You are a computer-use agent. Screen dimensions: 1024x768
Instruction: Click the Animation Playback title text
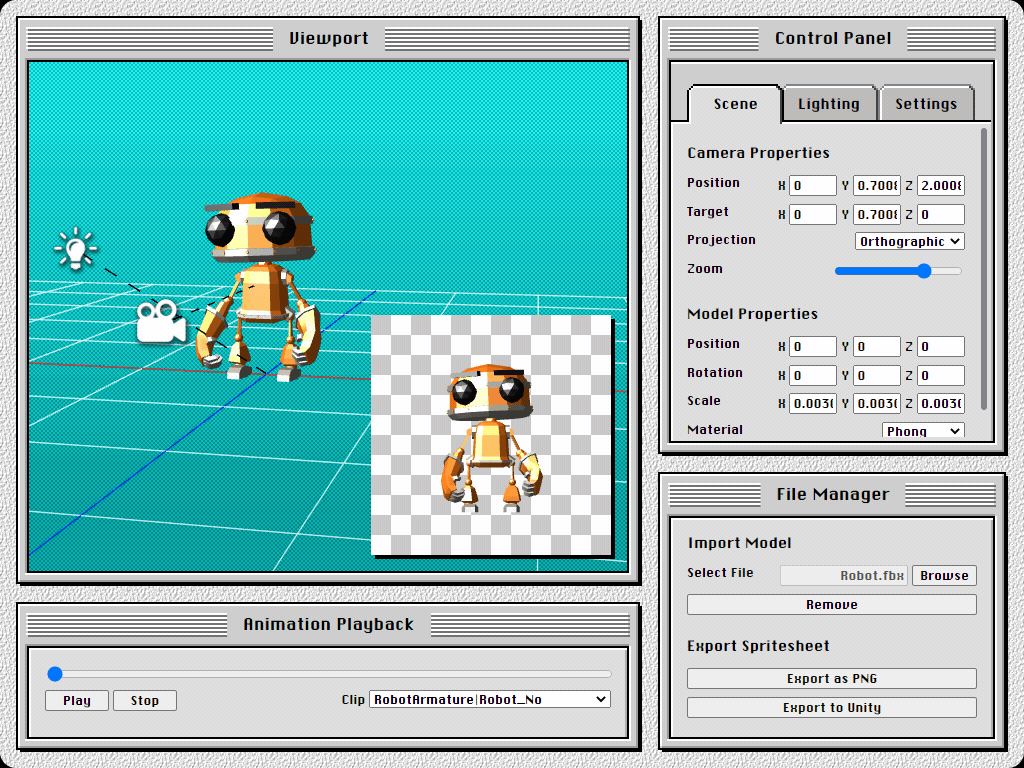328,624
